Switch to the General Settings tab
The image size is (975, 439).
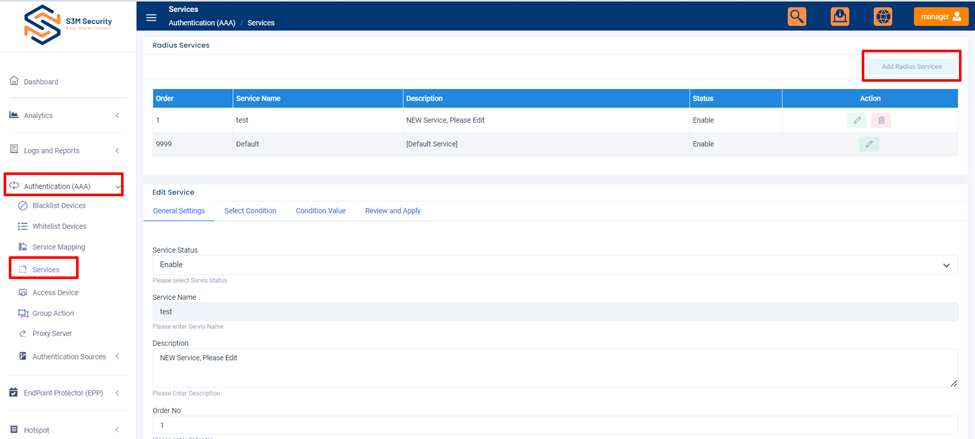tap(178, 211)
